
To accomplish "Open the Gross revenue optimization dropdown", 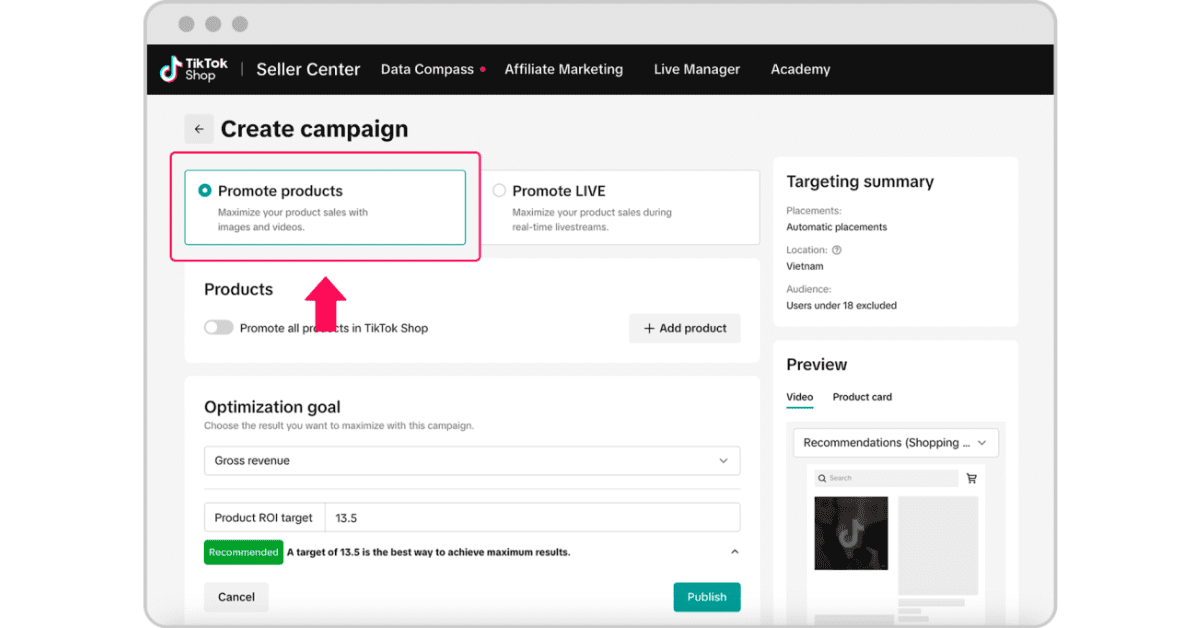I will click(x=472, y=461).
